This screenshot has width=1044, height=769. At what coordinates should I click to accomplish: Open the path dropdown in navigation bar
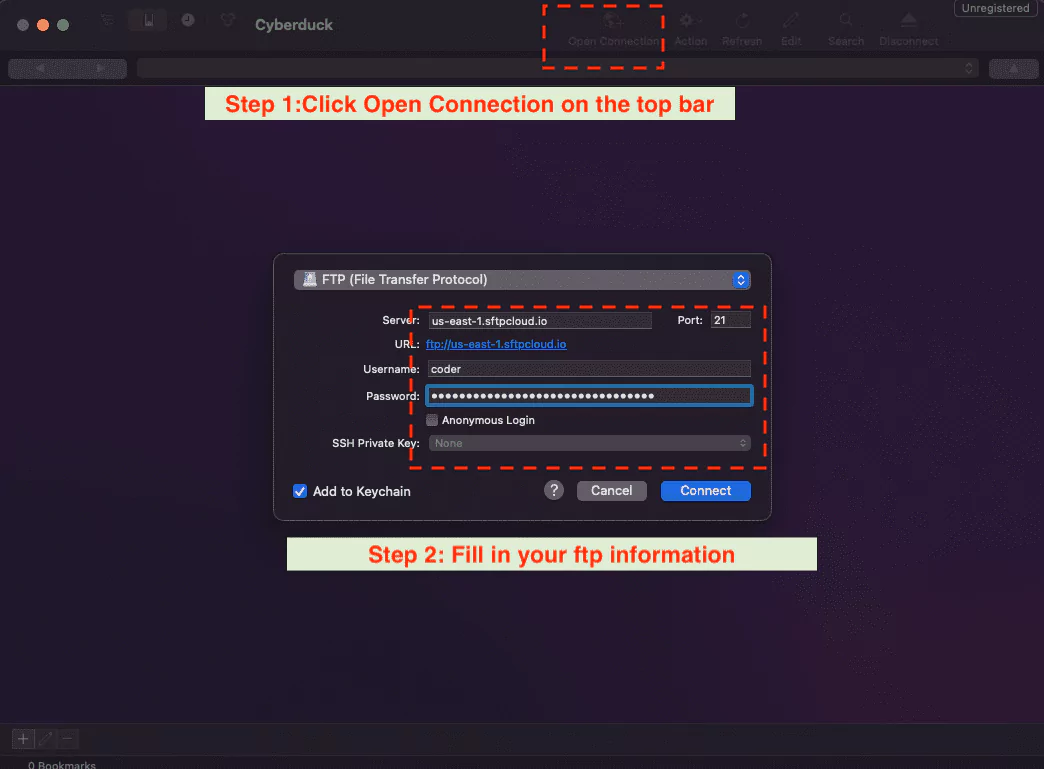point(558,68)
